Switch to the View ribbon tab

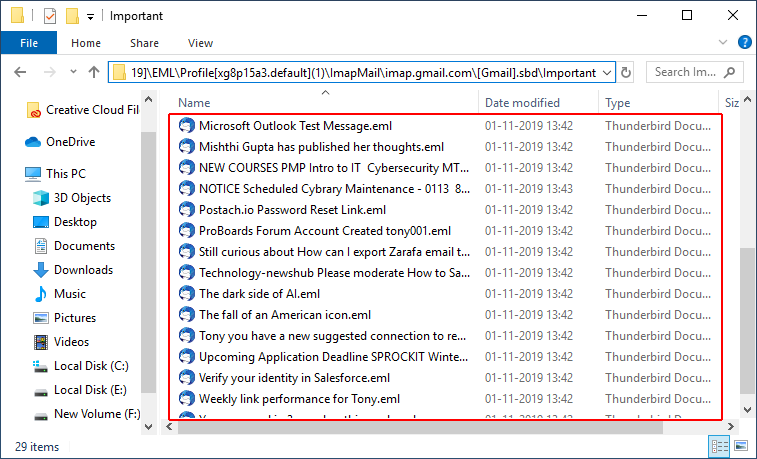(x=200, y=43)
